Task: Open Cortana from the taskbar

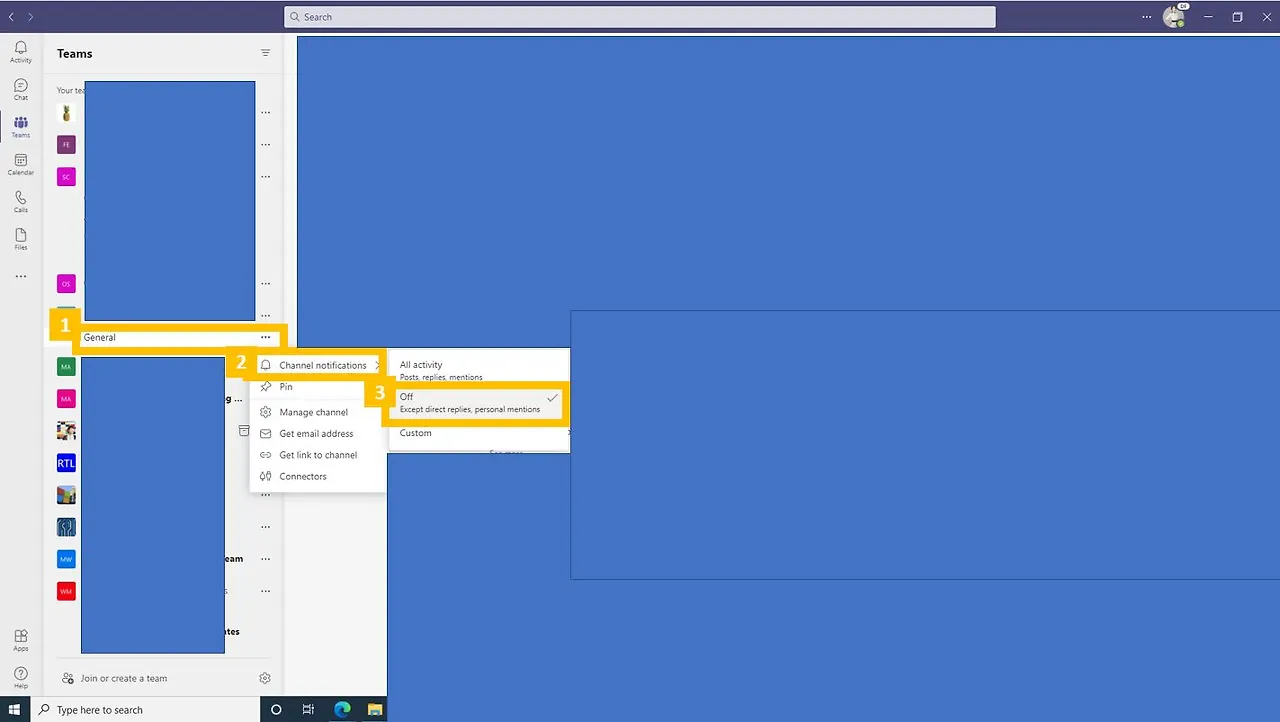Action: pyautogui.click(x=276, y=709)
